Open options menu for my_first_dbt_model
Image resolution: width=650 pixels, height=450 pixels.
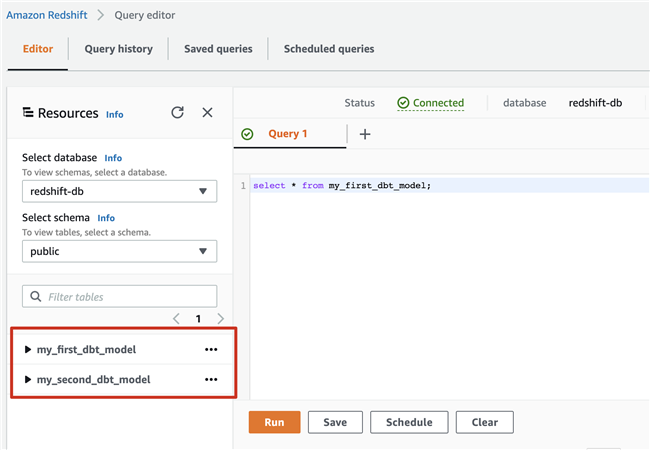coord(211,350)
